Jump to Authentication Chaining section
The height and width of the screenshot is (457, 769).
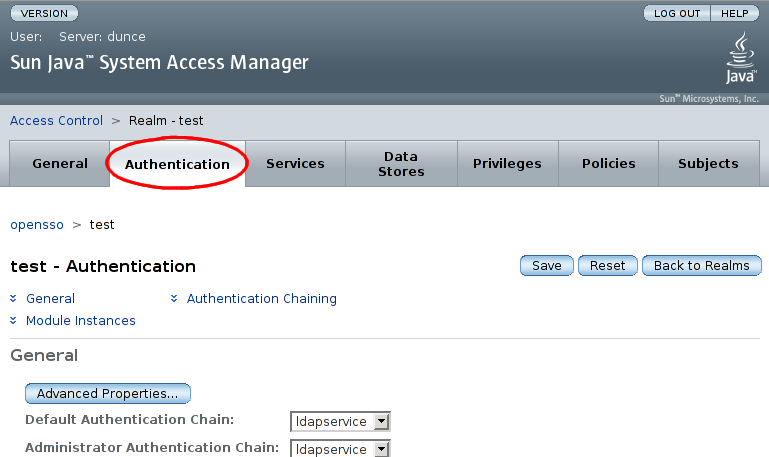pos(262,299)
